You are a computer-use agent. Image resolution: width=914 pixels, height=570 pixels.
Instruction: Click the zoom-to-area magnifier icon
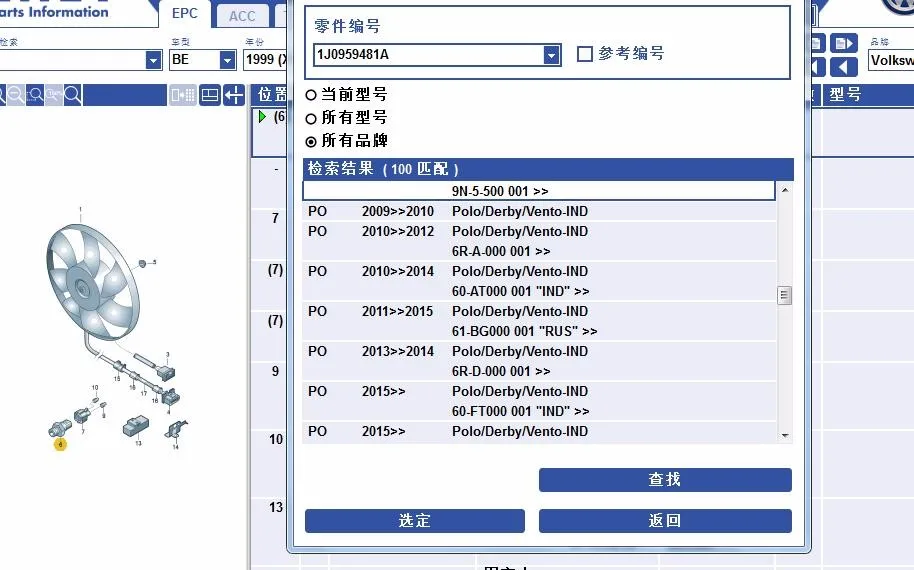coord(35,94)
